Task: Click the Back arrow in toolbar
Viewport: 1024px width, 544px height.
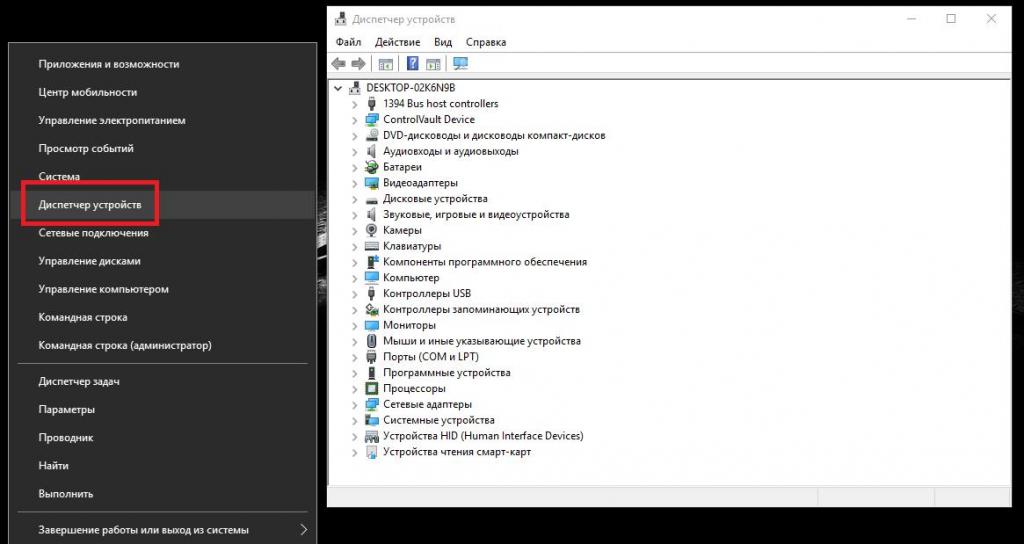Action: click(x=339, y=64)
